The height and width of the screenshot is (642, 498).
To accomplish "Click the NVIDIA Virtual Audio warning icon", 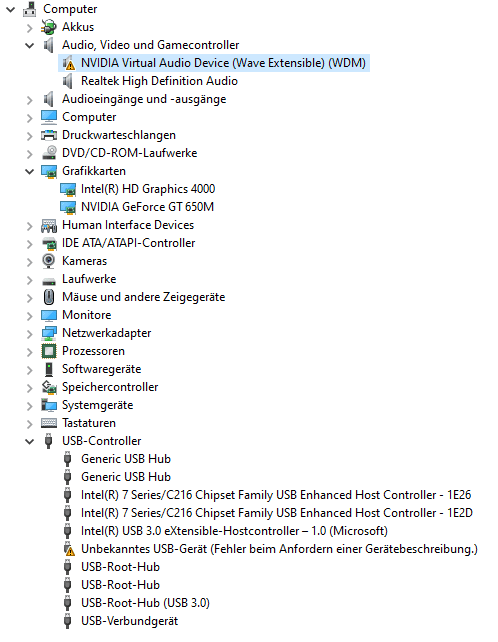I will pos(68,63).
